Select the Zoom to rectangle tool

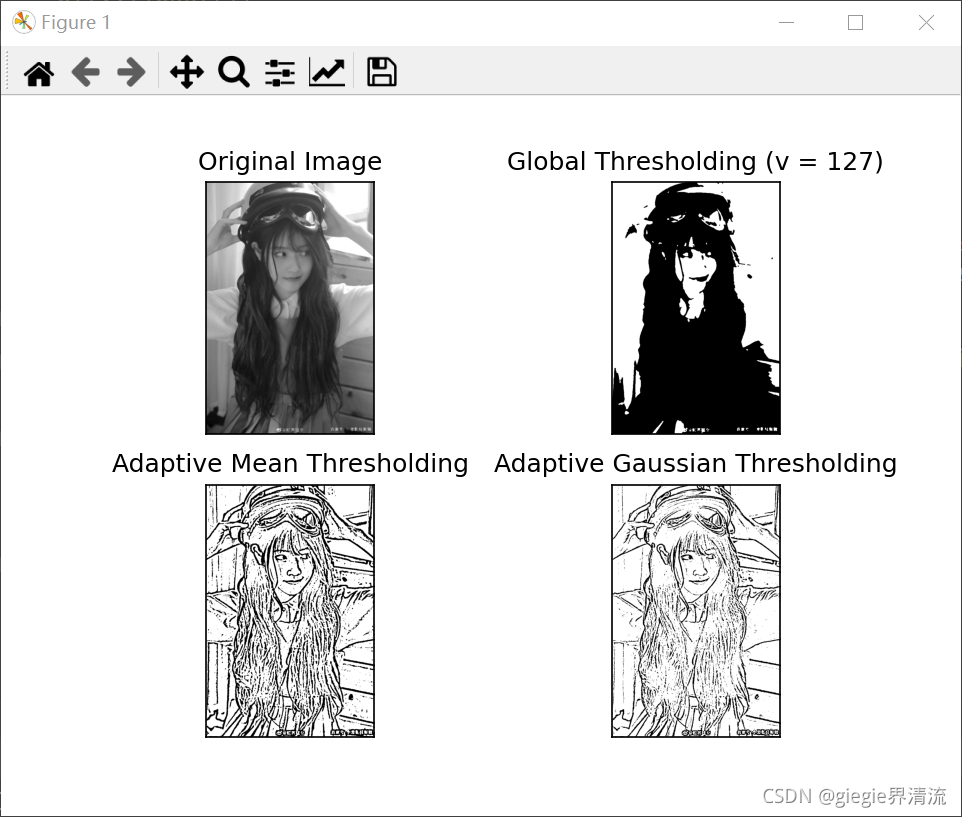(234, 72)
